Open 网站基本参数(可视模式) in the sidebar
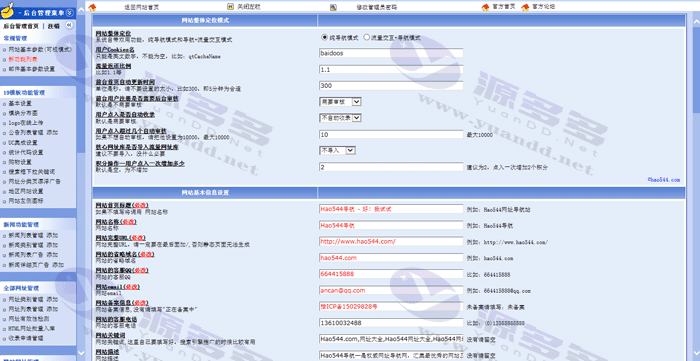Screen dimensions: 700x361 [x=40, y=50]
